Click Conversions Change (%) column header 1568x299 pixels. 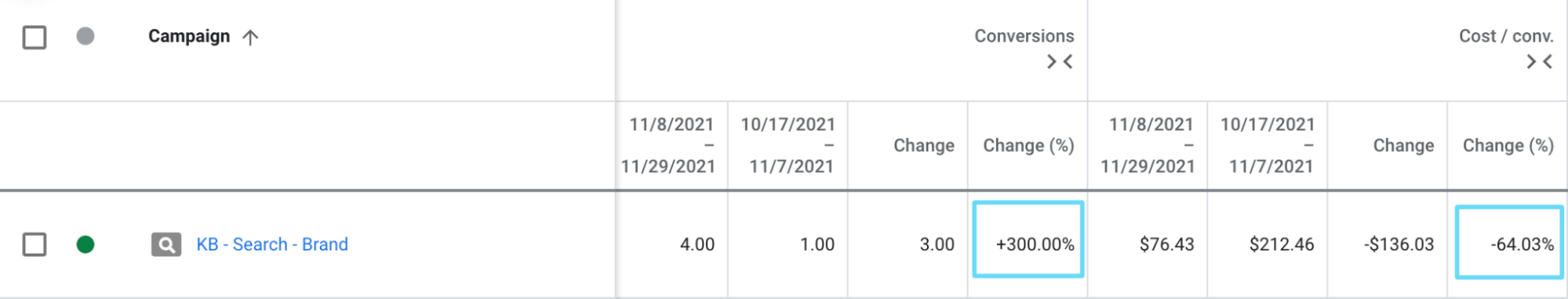pyautogui.click(x=1028, y=146)
